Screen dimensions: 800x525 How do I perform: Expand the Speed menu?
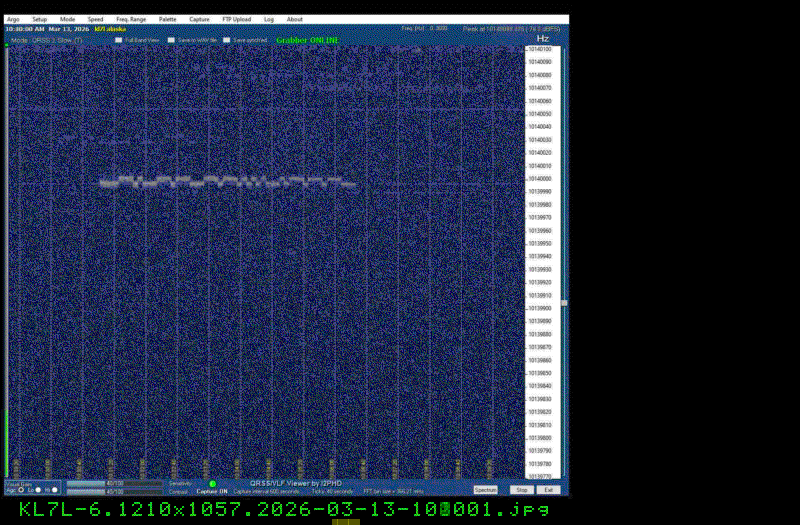click(95, 19)
